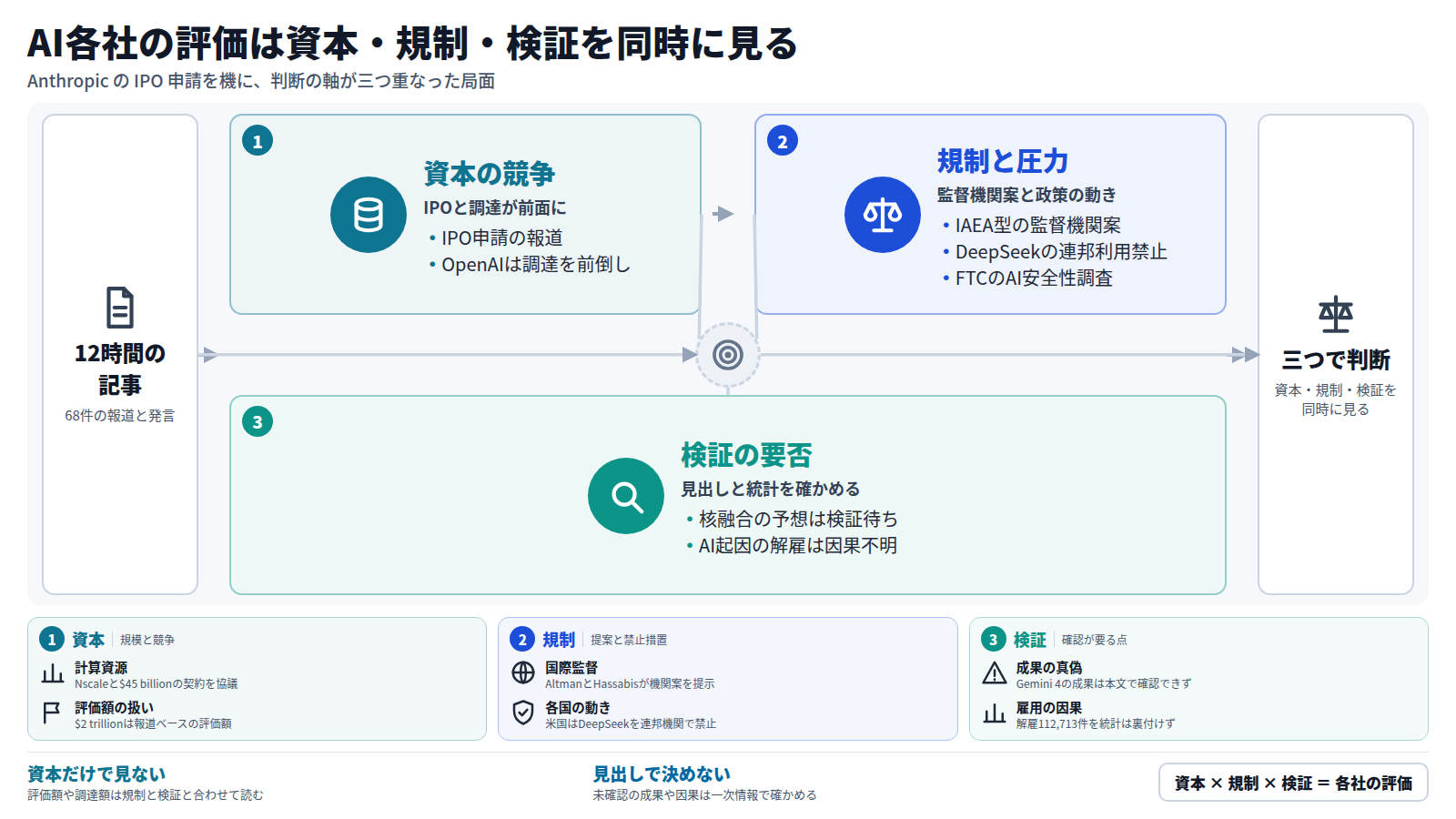Click the text Nscaleと$45 billionの契約を協議
The height and width of the screenshot is (819, 1456).
pyautogui.click(x=156, y=684)
